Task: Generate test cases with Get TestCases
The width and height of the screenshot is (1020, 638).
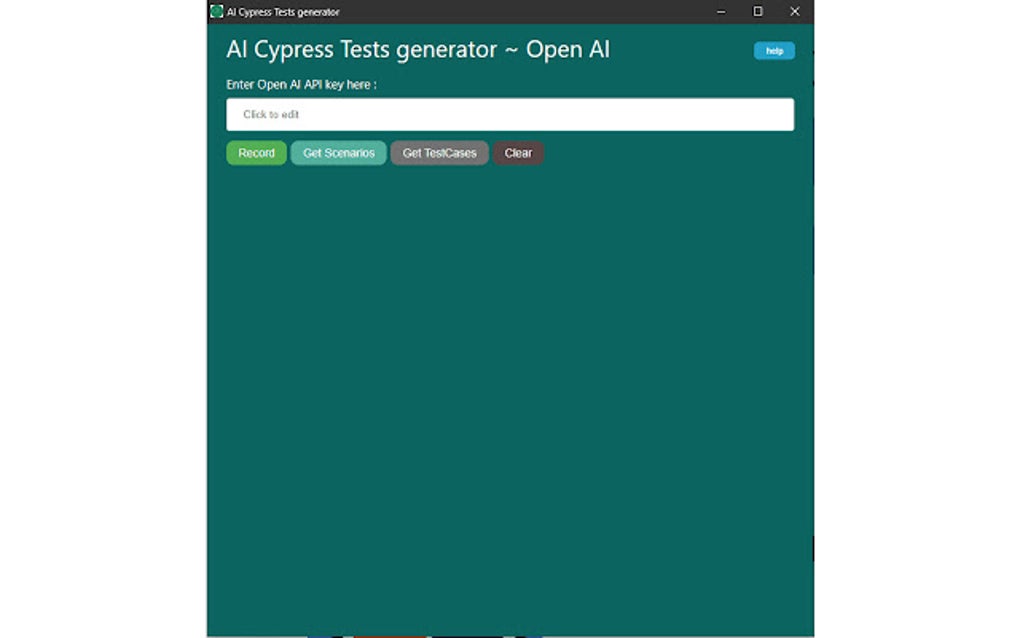Action: (439, 153)
